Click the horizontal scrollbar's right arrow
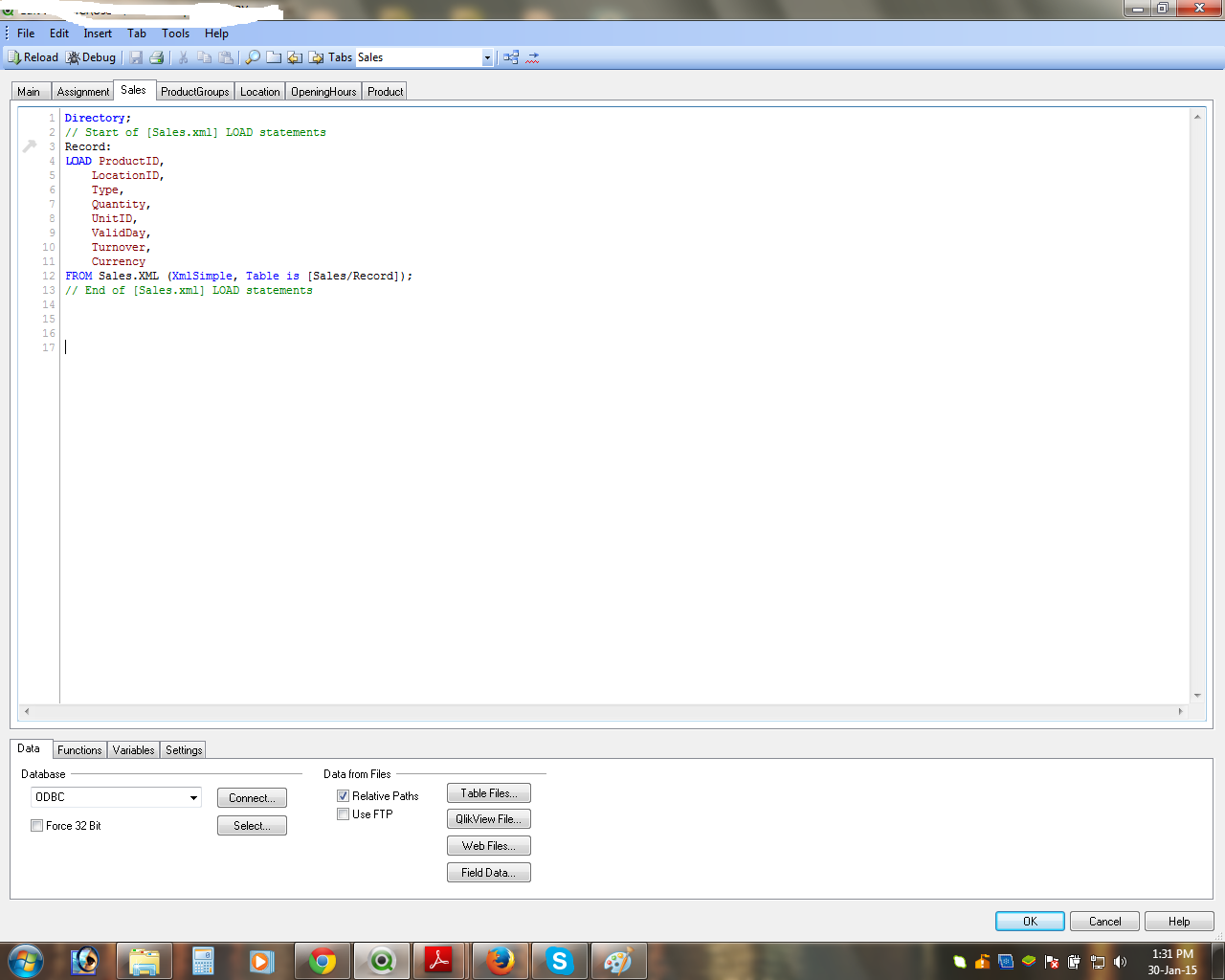This screenshot has width=1225, height=980. click(x=1181, y=711)
